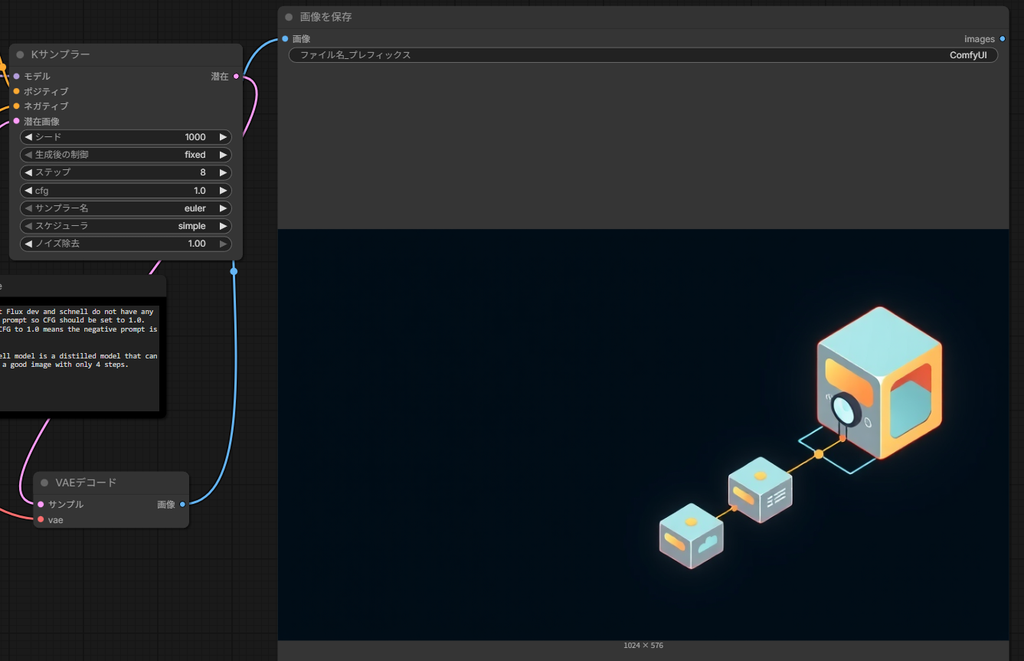
Task: Click the モデル input socket on Kサンプラー
Action: click(16, 76)
